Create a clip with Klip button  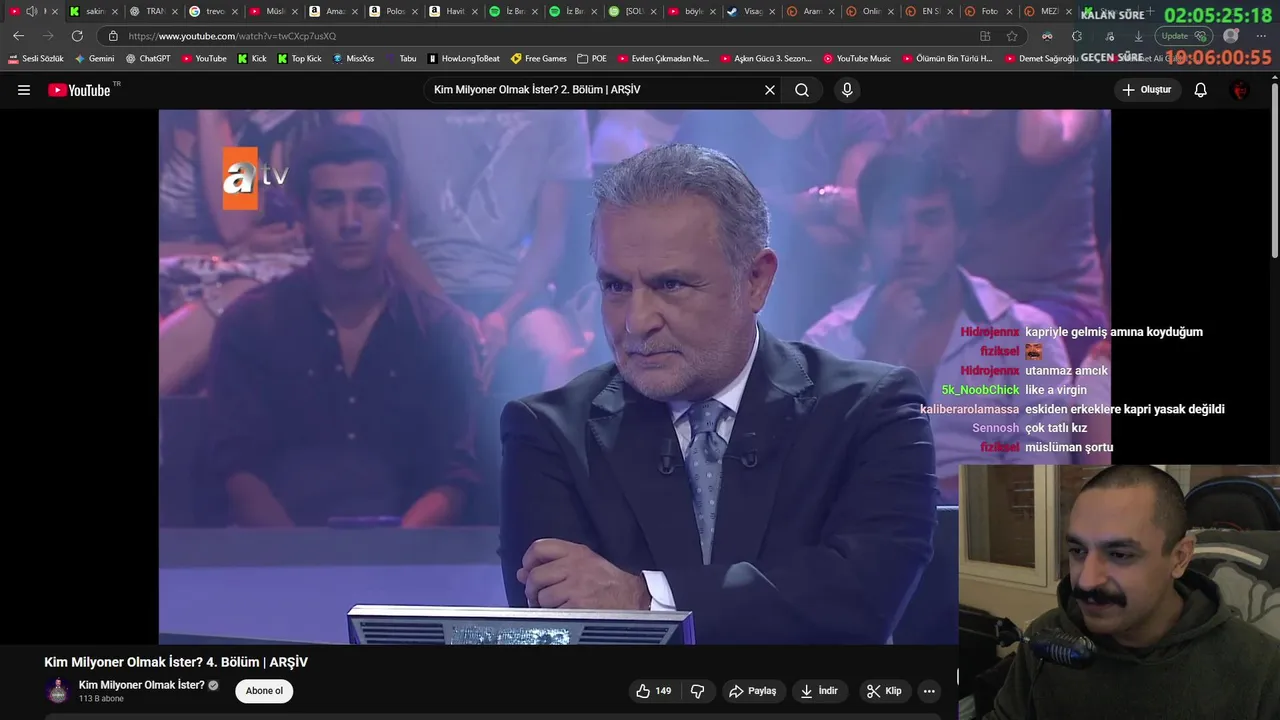point(884,691)
